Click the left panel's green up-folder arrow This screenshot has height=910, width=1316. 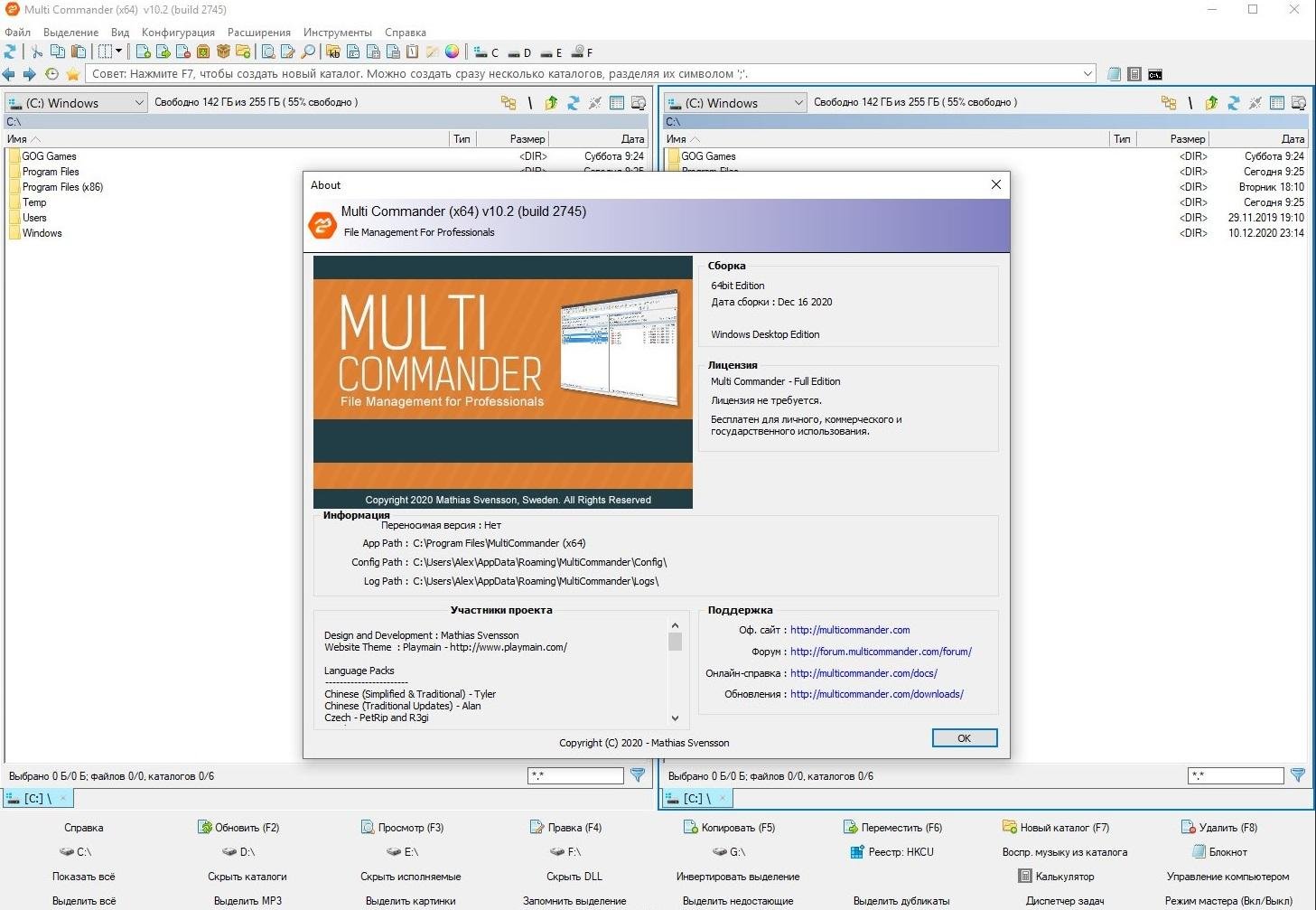tap(551, 103)
